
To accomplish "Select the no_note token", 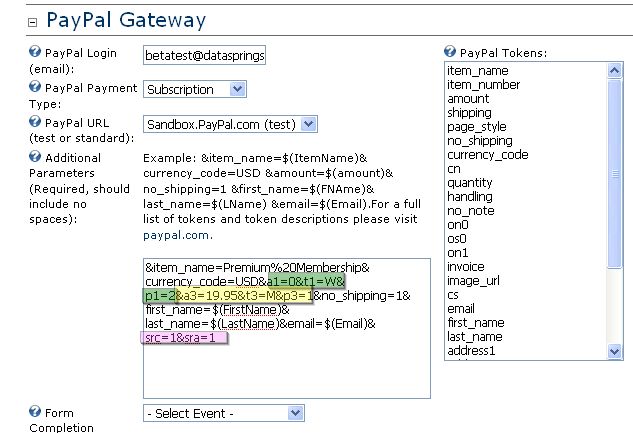I will (x=471, y=211).
